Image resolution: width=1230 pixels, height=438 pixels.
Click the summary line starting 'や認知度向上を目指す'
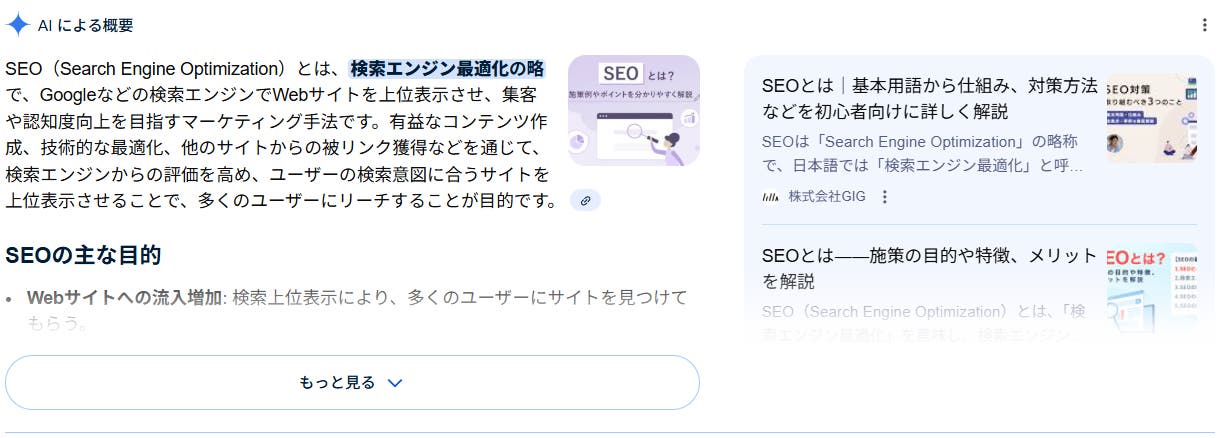click(x=280, y=121)
